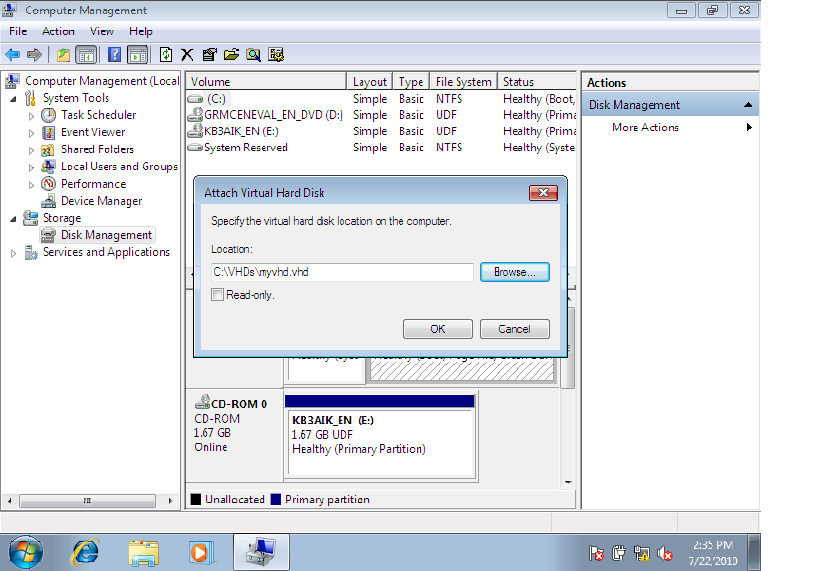Select the GRMCENEVAL_EN_DVD (D:) volume row

pos(381,115)
